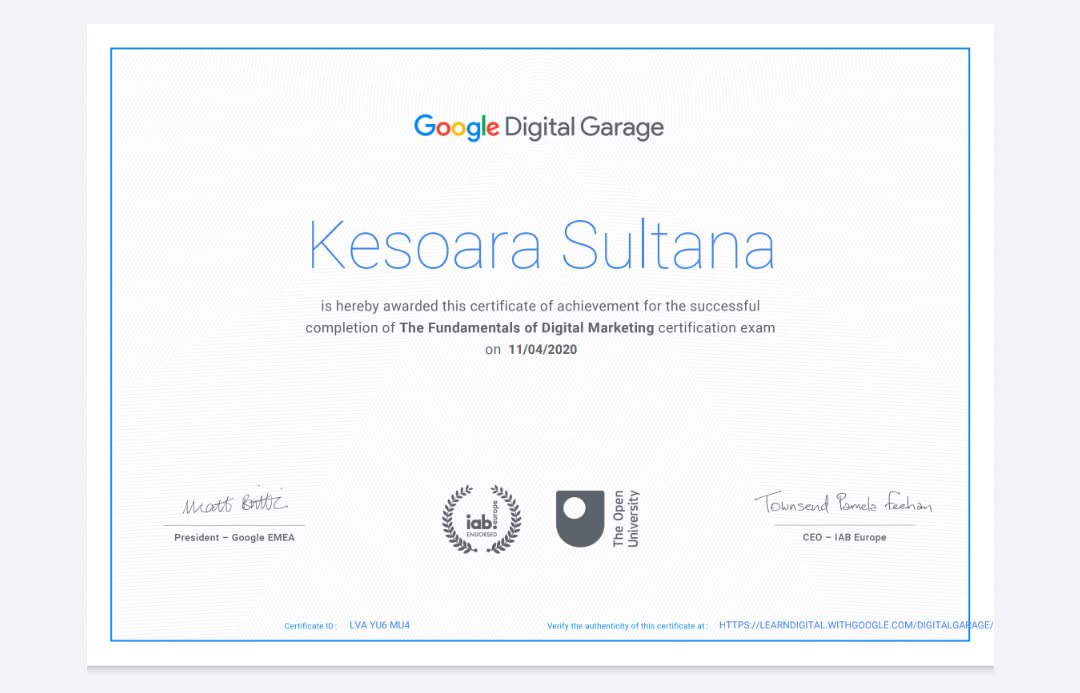Click the 'President – Google EMEA' label
The width and height of the screenshot is (1080, 693).
(234, 537)
